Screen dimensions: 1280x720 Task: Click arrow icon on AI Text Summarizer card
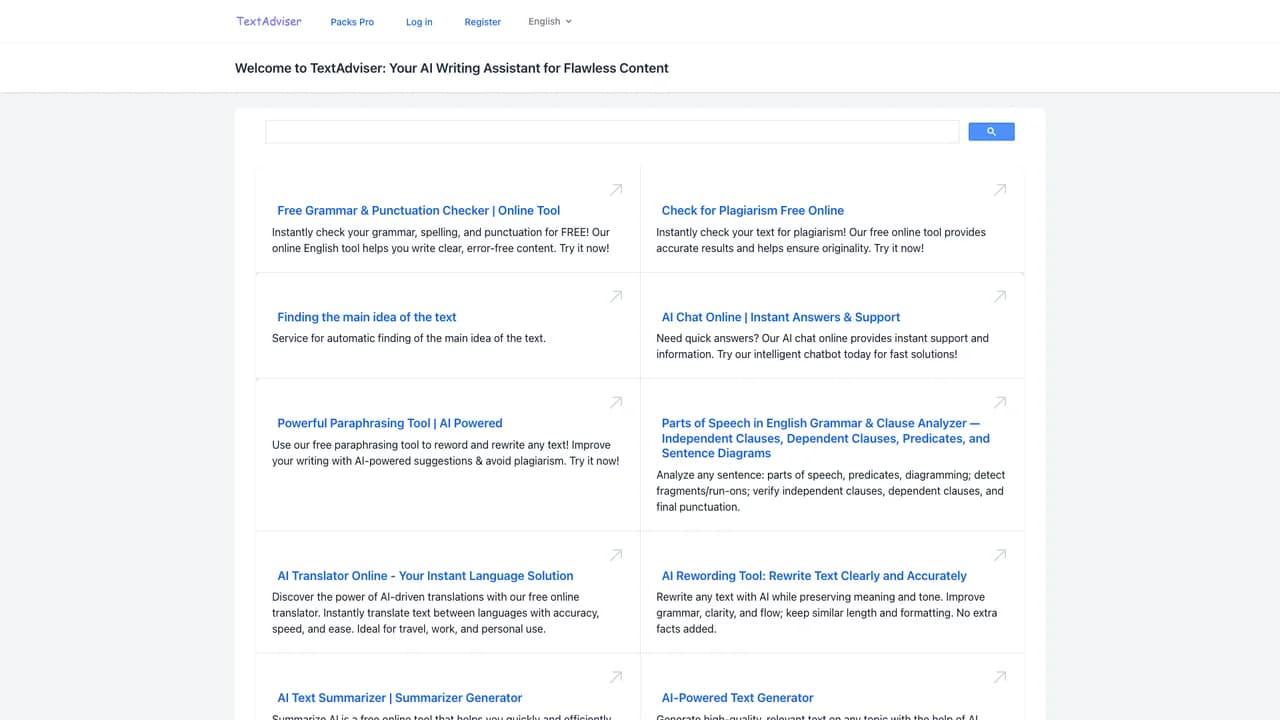click(616, 677)
